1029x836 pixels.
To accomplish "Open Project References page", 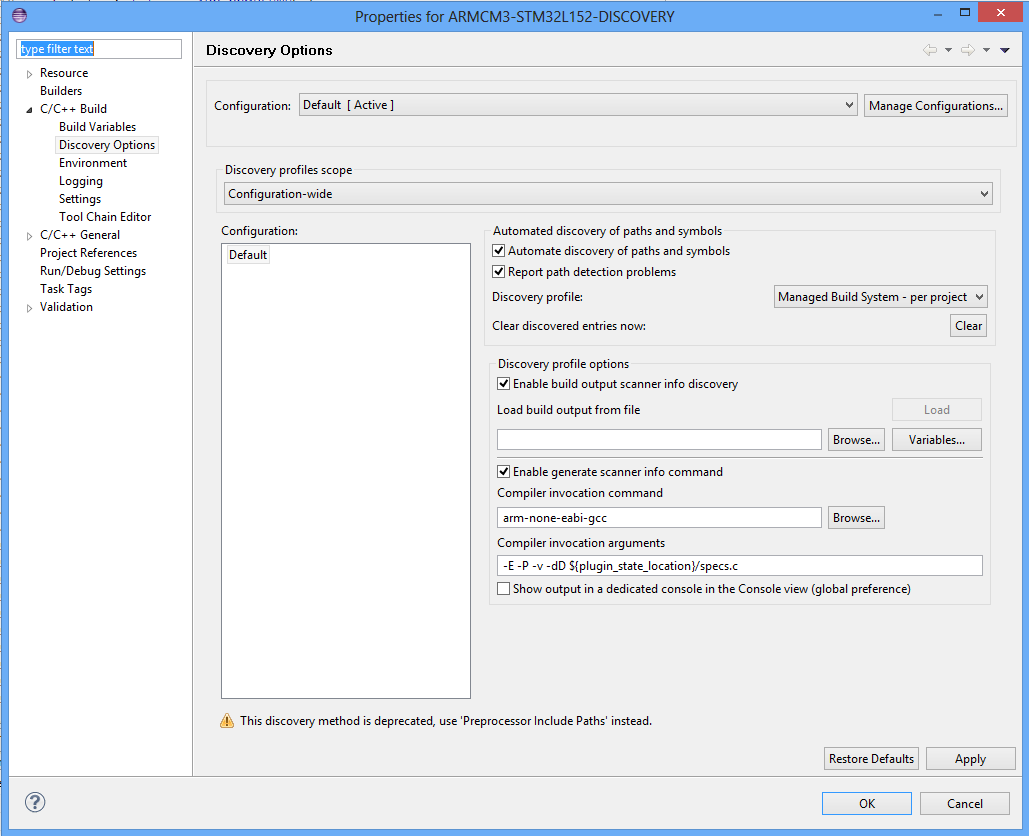I will 89,253.
